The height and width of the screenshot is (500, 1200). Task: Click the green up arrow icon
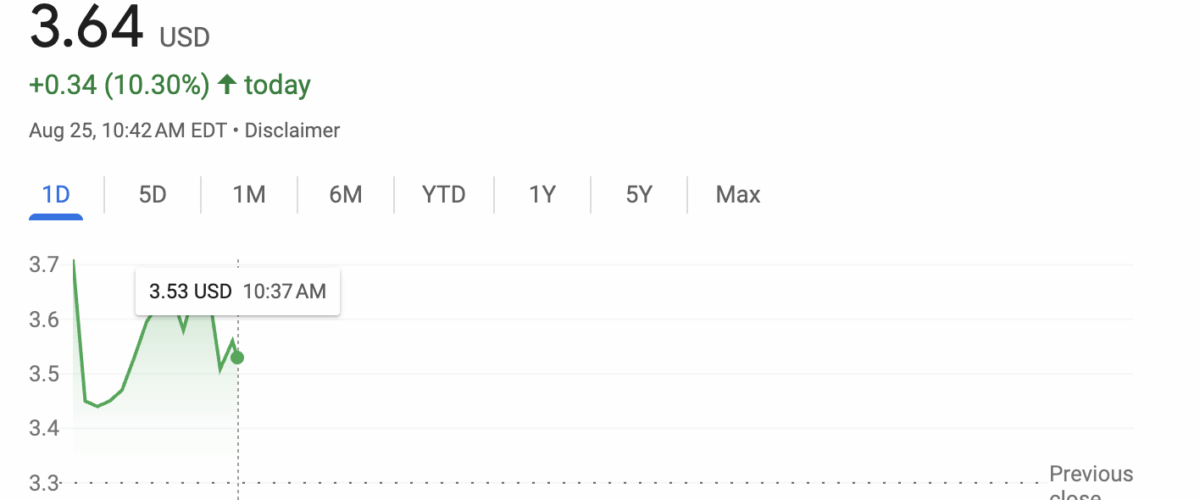227,86
